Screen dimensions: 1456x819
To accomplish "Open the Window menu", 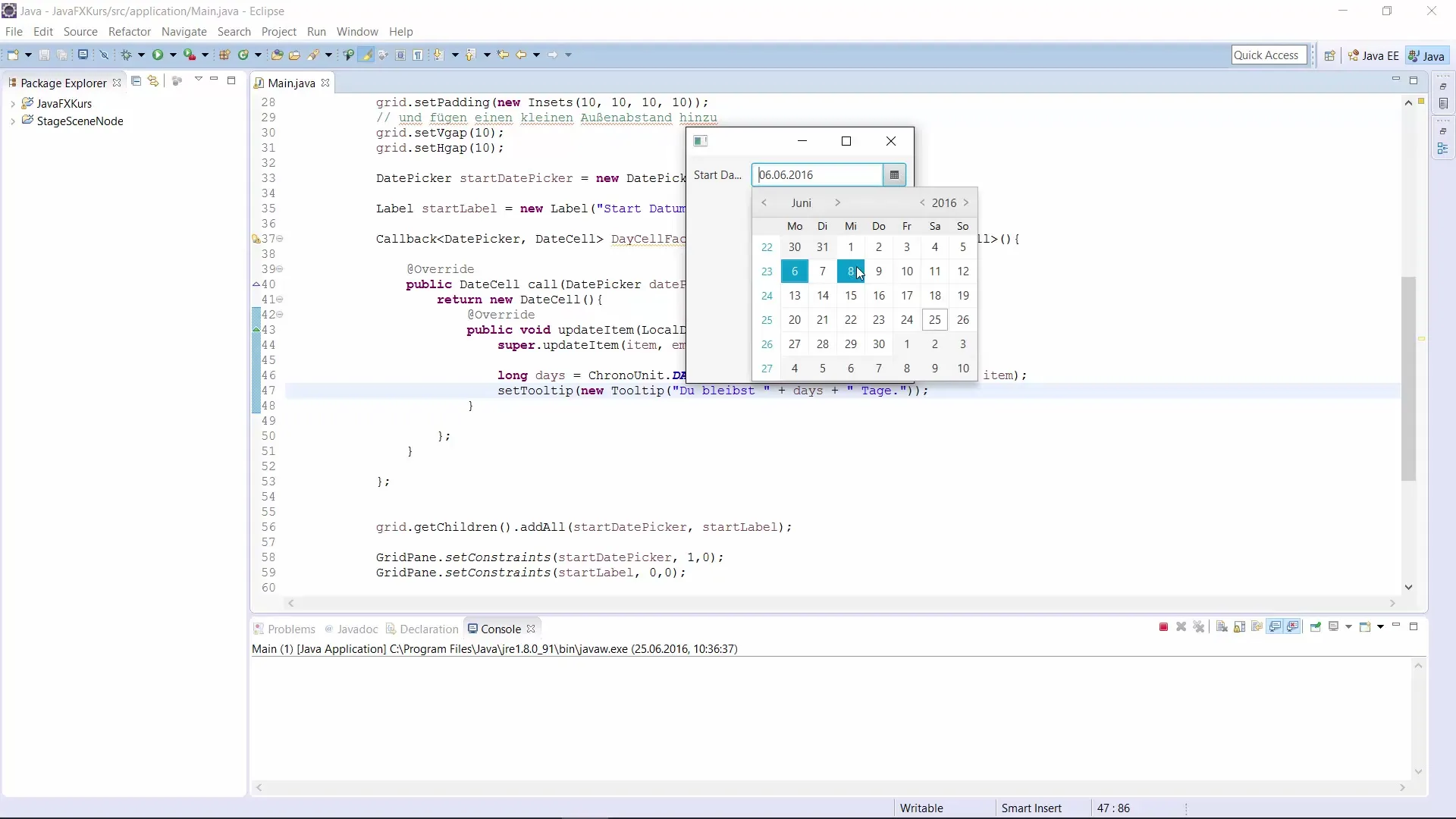I will coord(357,32).
